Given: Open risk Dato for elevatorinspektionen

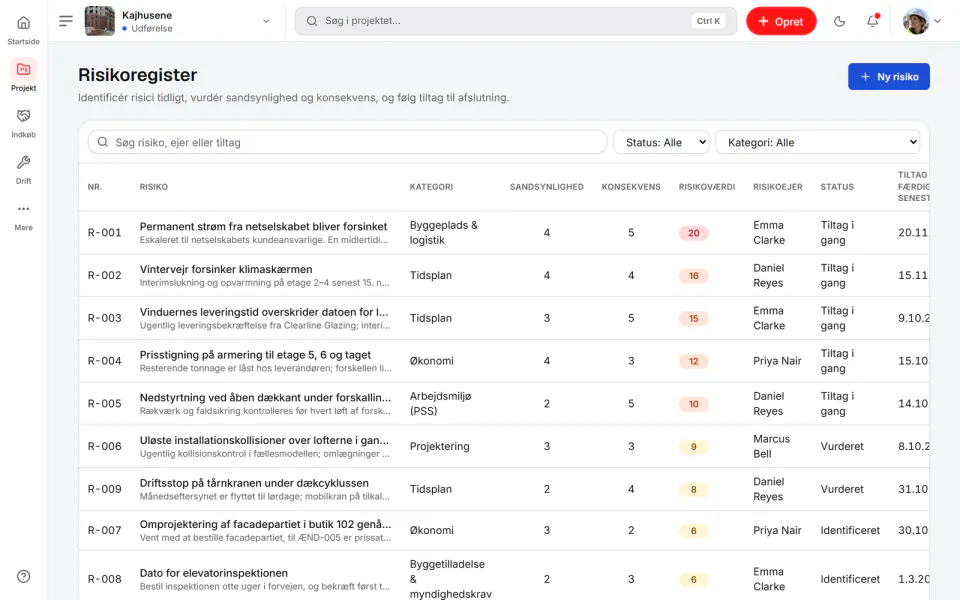Looking at the screenshot, I should 214,574.
